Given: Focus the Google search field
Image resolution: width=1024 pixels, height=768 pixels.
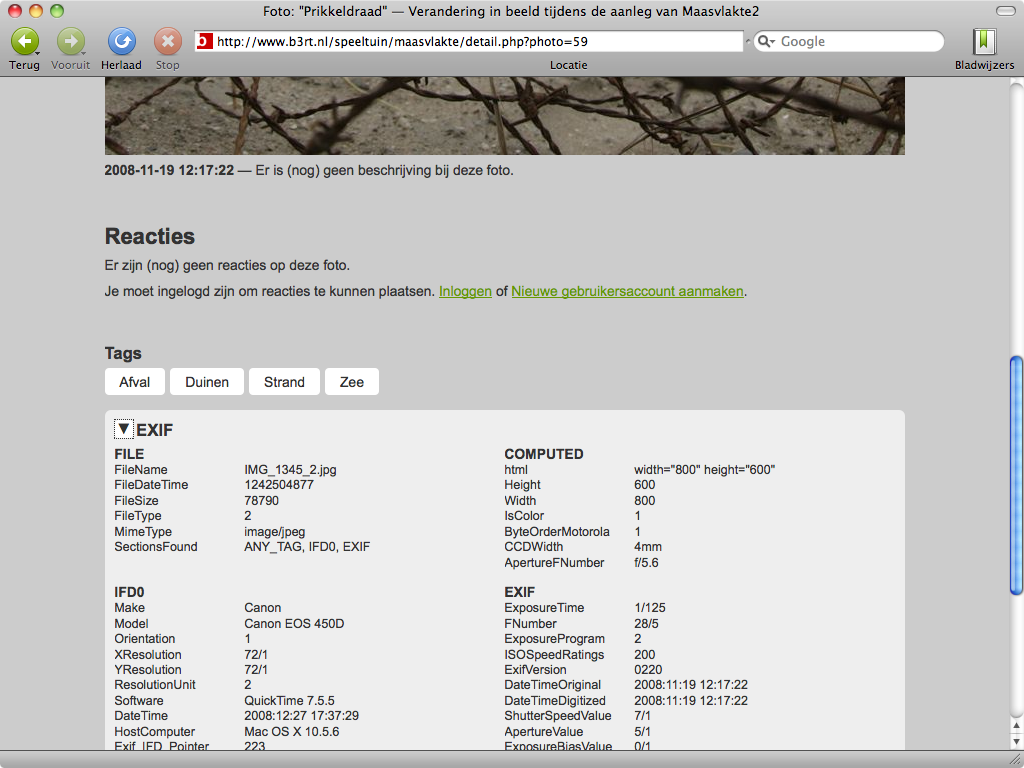Looking at the screenshot, I should [x=849, y=41].
